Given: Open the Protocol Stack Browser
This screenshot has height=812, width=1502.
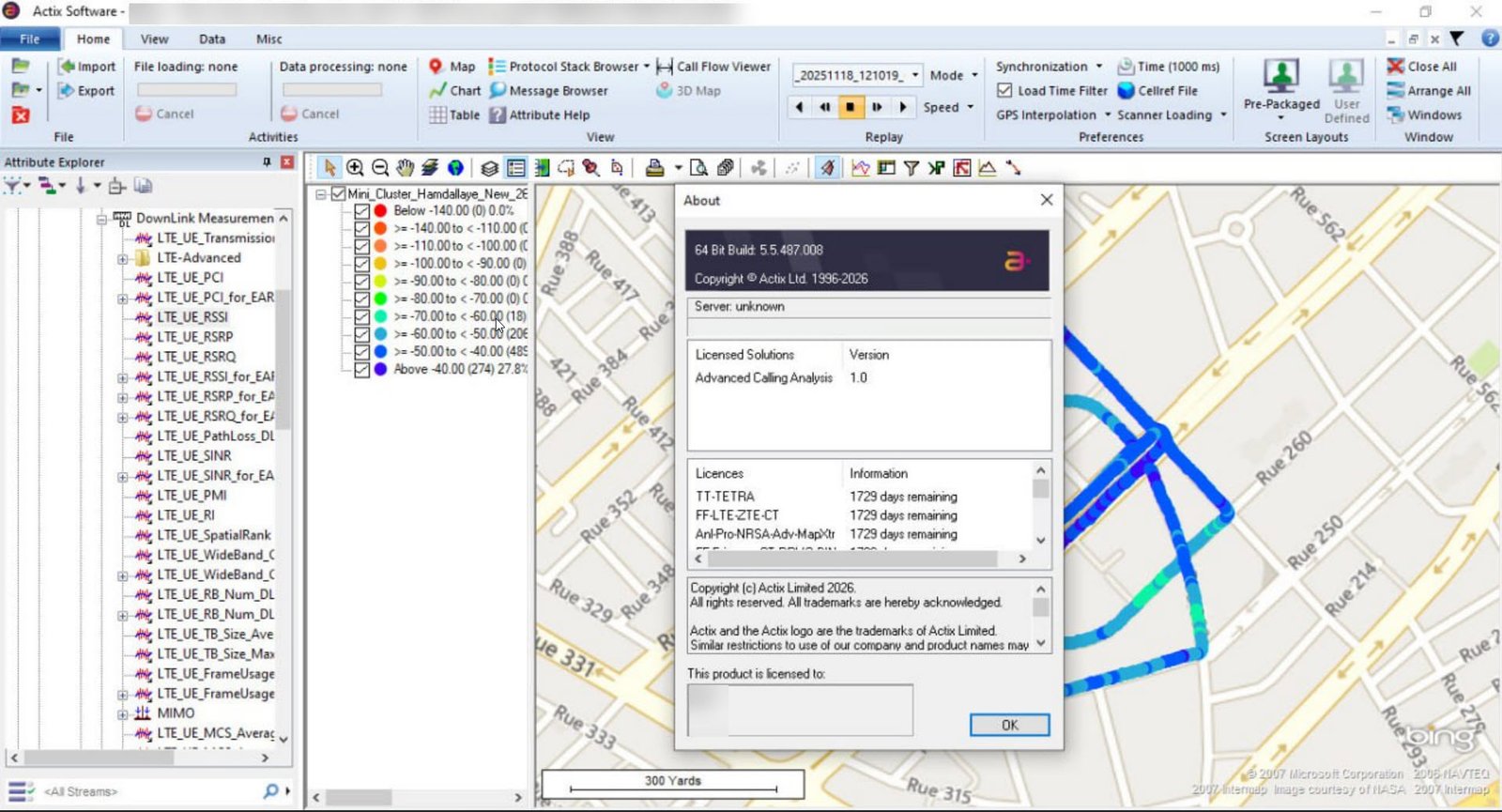Looking at the screenshot, I should 568,67.
